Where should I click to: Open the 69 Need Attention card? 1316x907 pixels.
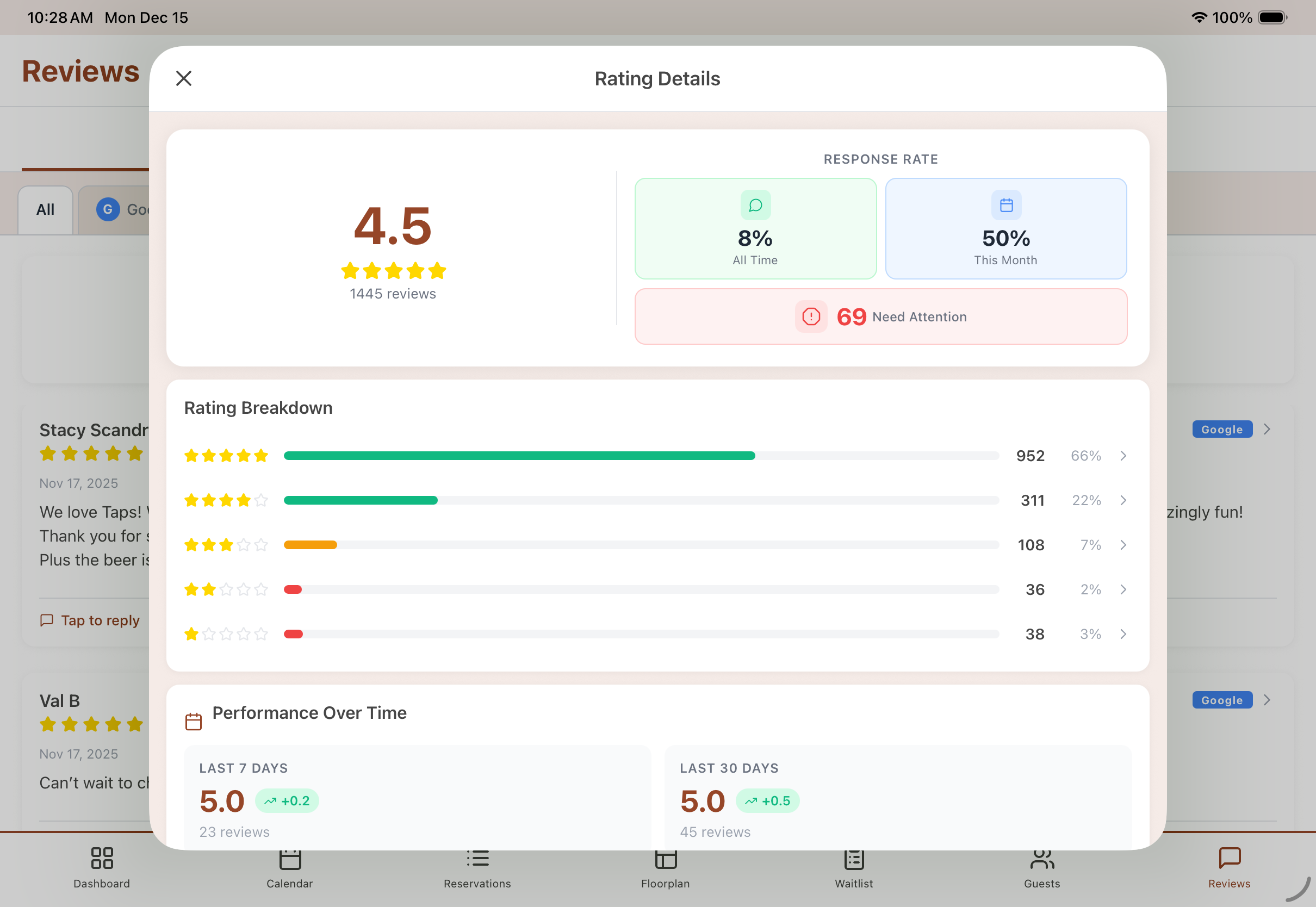coord(880,316)
